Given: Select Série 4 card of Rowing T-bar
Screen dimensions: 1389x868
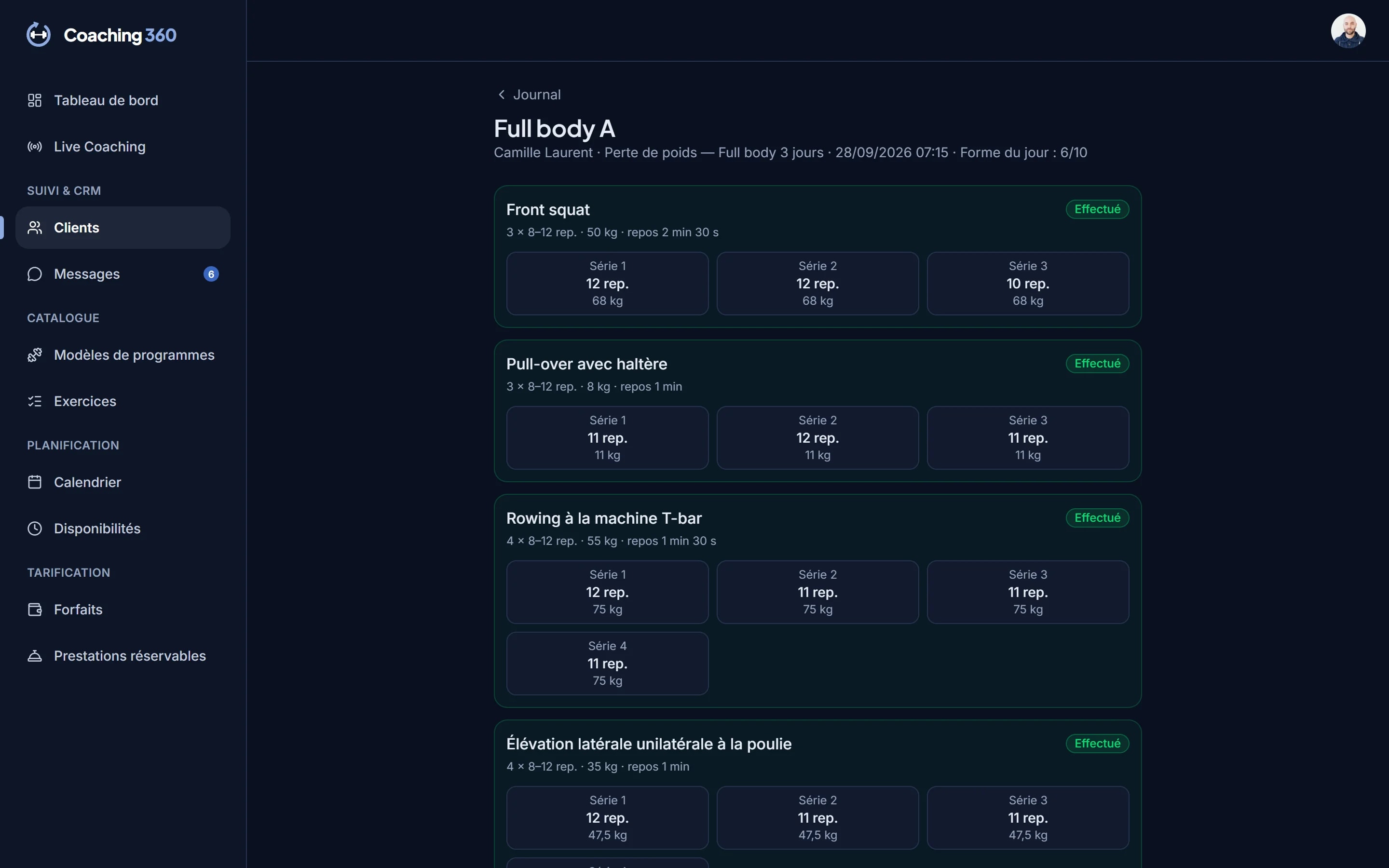Looking at the screenshot, I should (x=607, y=664).
